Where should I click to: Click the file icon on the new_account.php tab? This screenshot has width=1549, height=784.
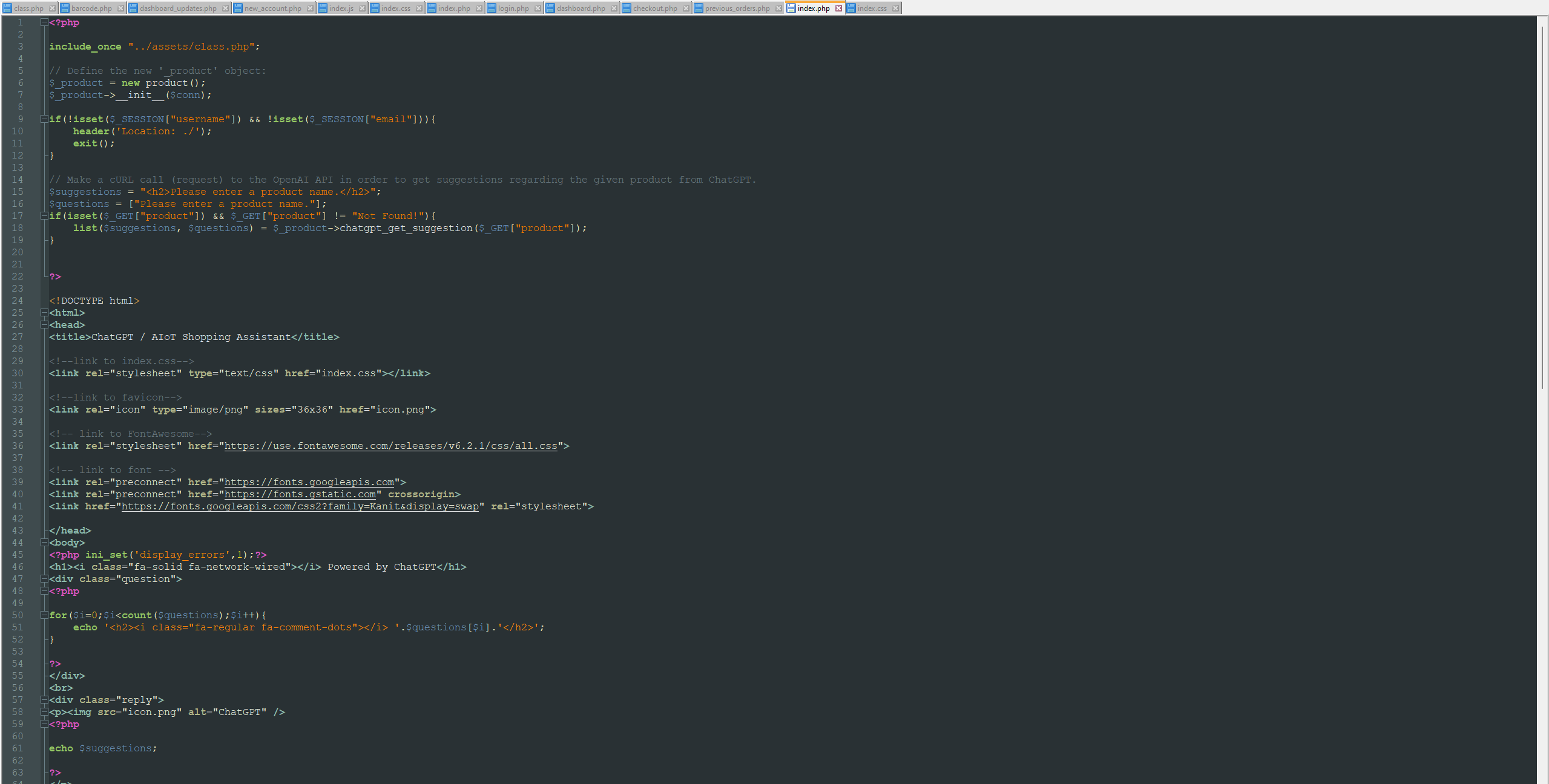click(238, 8)
